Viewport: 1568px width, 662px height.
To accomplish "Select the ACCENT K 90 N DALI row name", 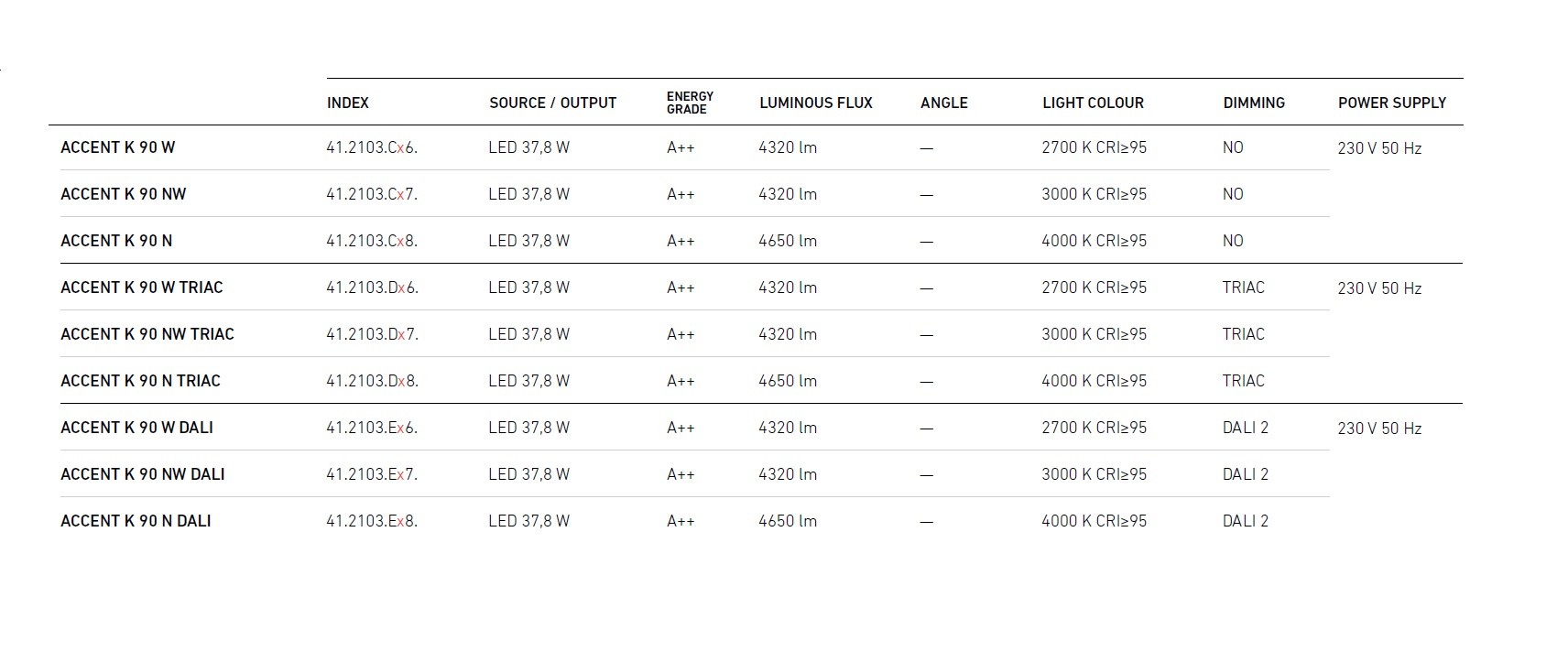I will point(136,521).
